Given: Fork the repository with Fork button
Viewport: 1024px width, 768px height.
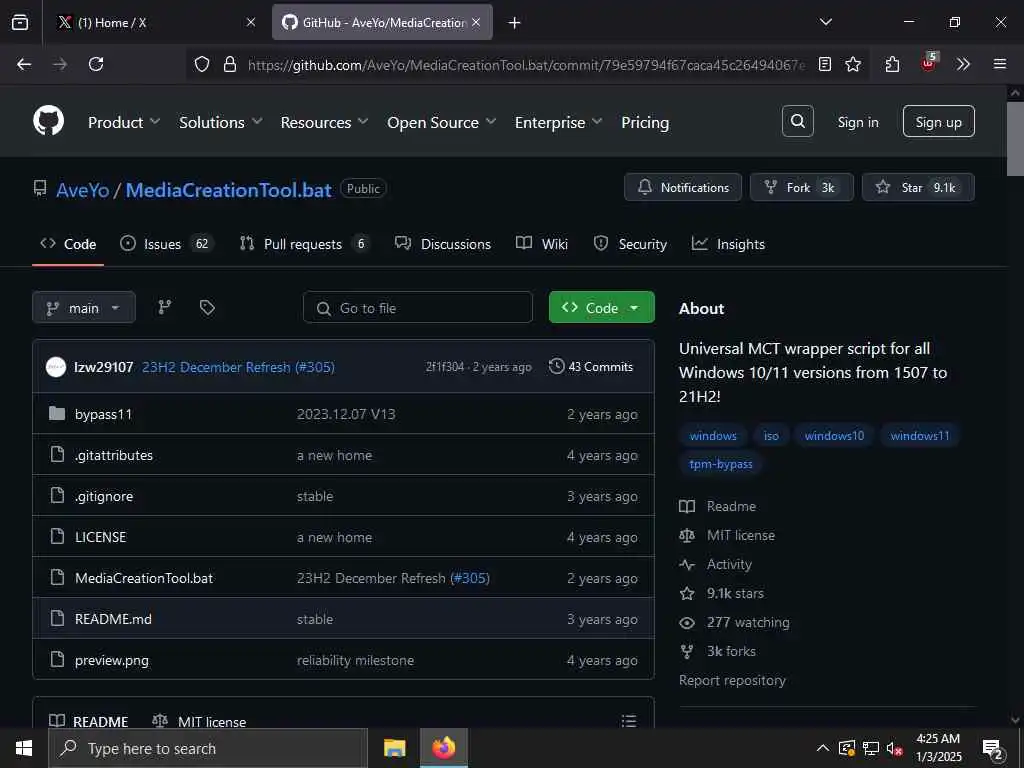Looking at the screenshot, I should 801,187.
